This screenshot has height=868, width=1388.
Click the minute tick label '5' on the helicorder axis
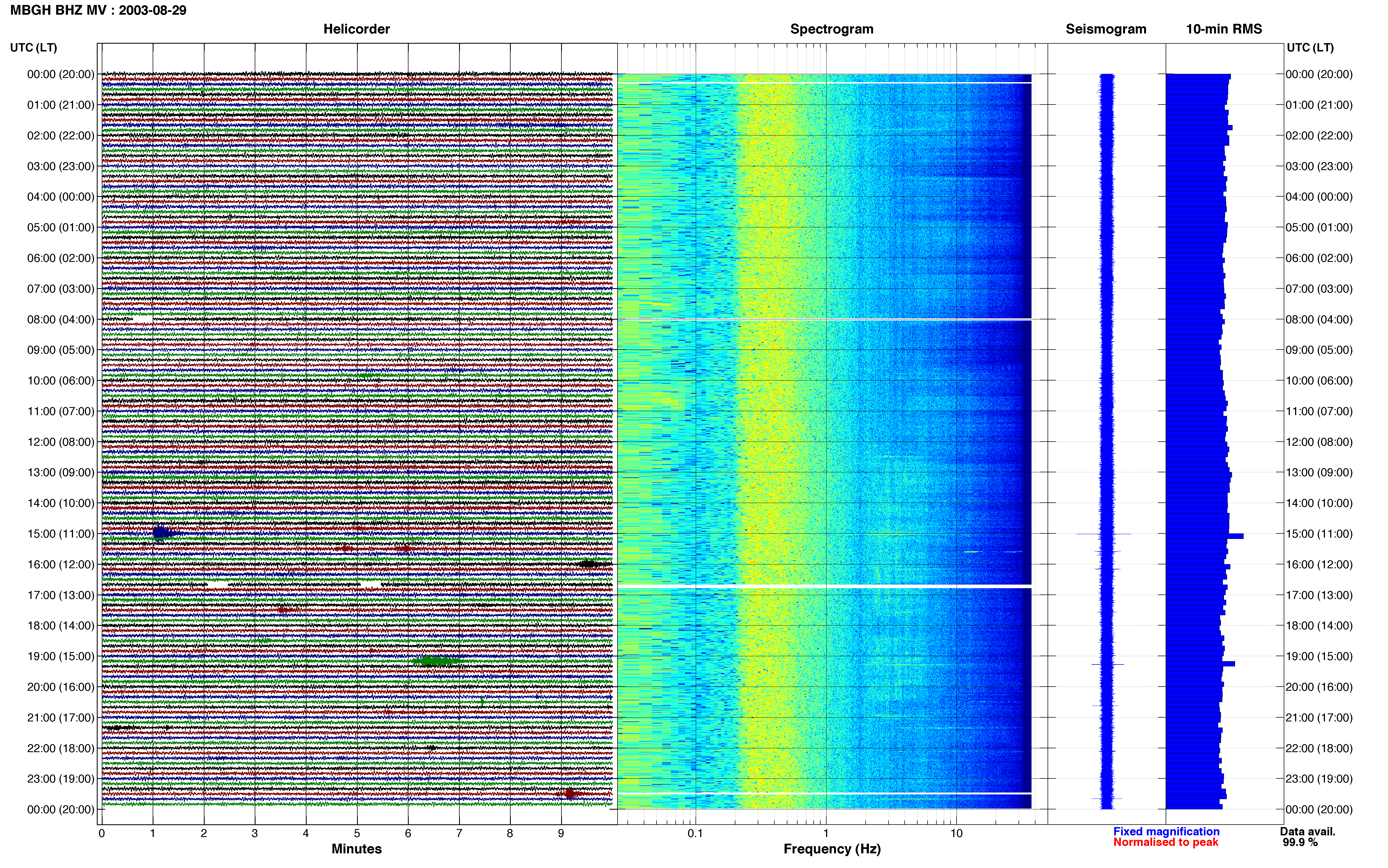coord(357,833)
